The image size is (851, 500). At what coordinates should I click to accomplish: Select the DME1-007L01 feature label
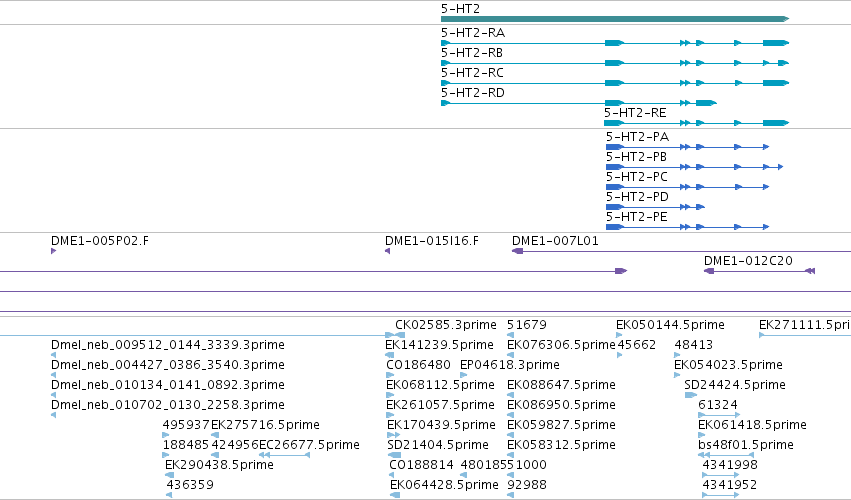555,241
